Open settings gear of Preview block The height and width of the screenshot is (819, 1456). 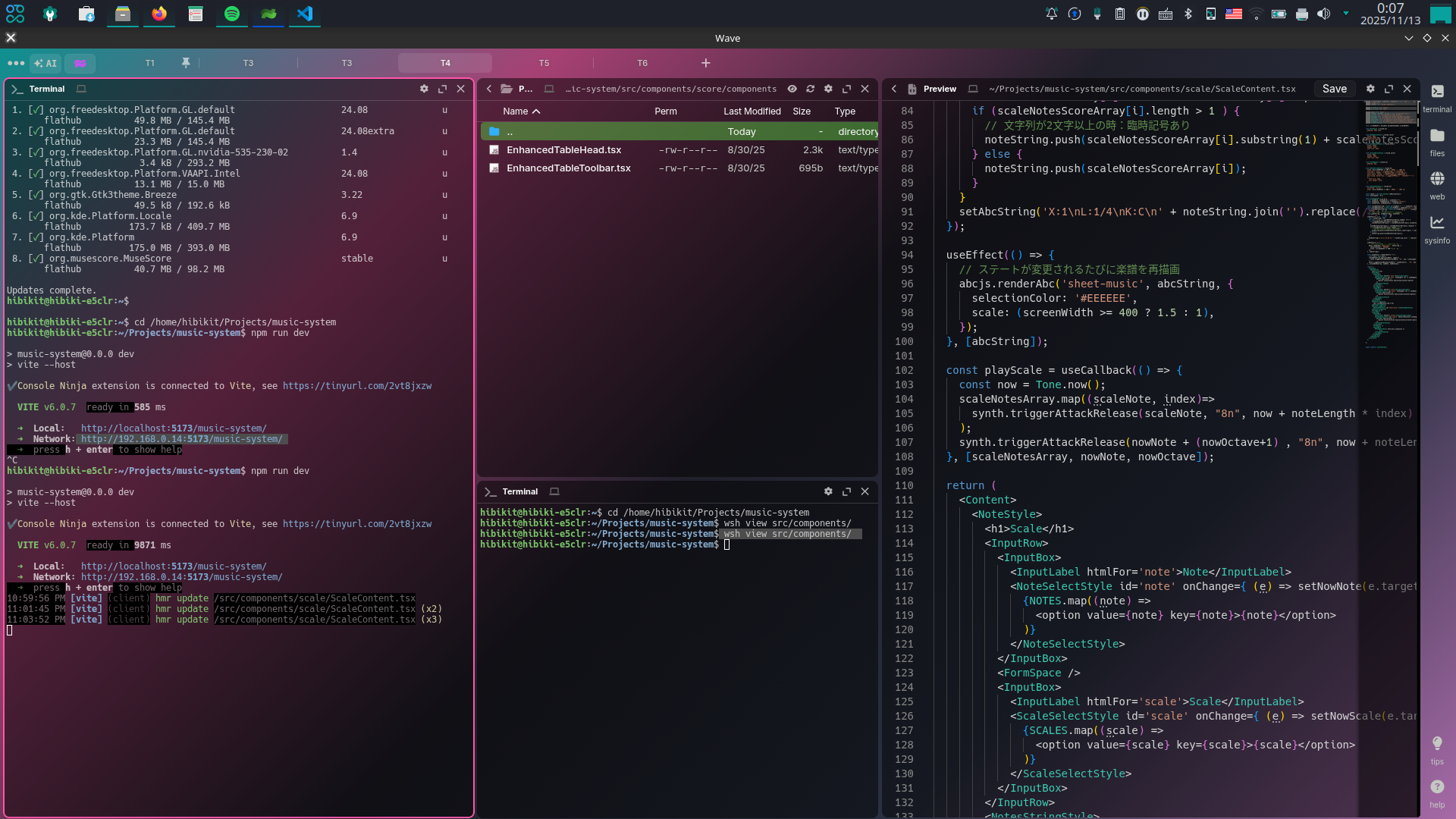point(1370,89)
